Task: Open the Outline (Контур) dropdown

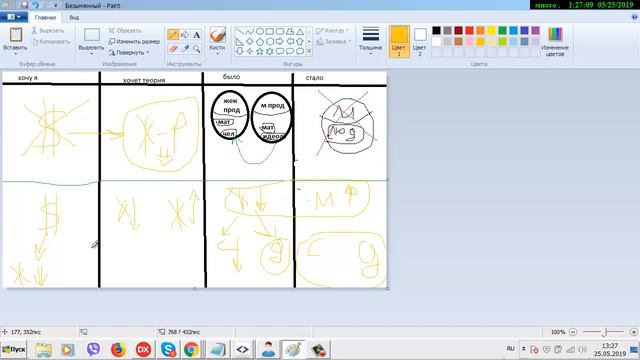Action: click(333, 31)
